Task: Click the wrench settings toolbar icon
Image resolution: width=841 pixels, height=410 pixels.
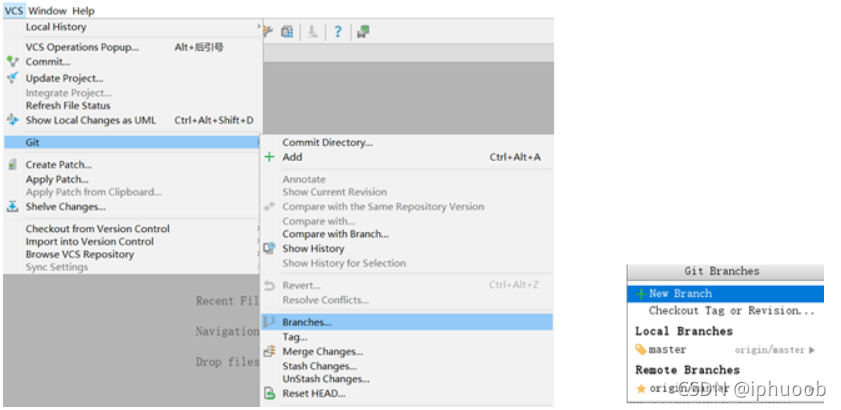Action: [x=268, y=32]
